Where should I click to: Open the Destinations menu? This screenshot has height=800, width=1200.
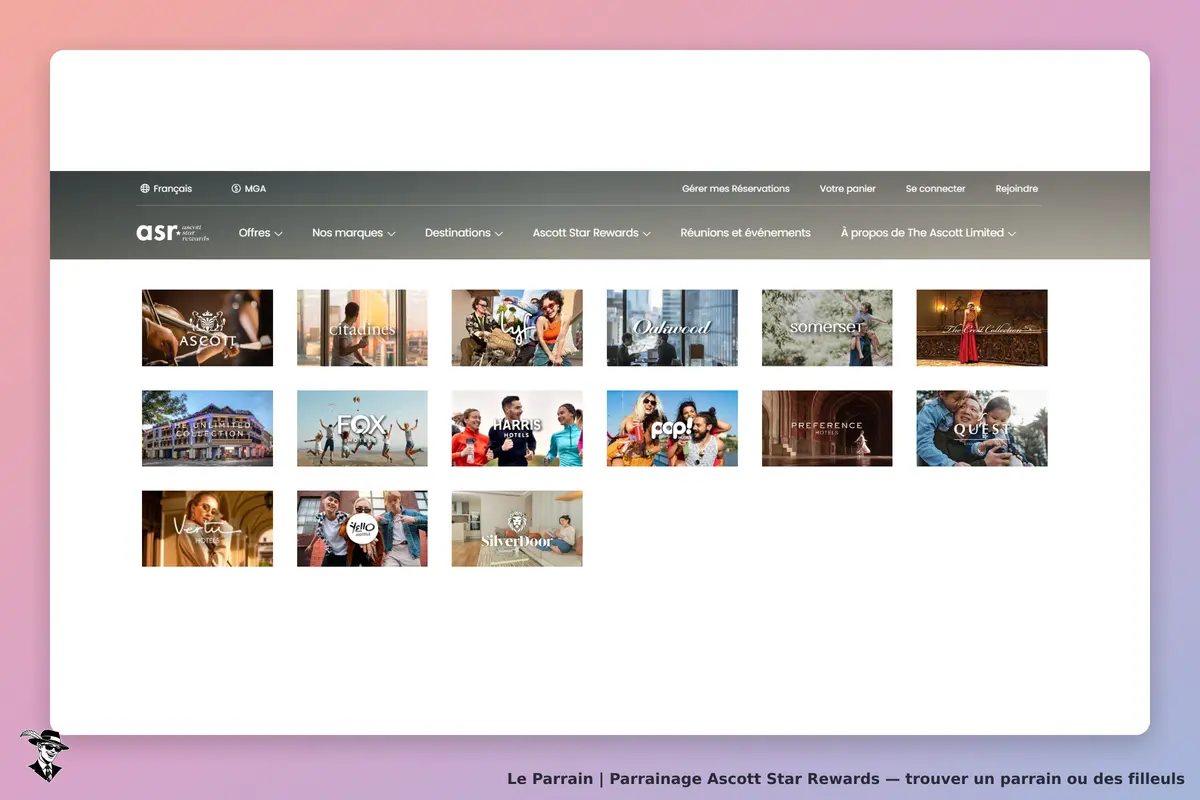pyautogui.click(x=463, y=233)
